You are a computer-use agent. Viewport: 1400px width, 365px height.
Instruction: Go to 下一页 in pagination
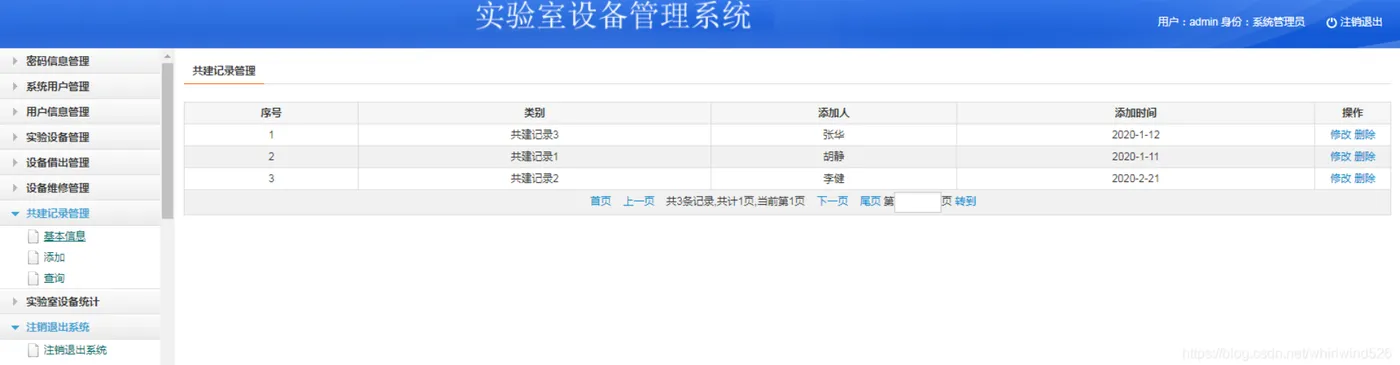pos(832,201)
